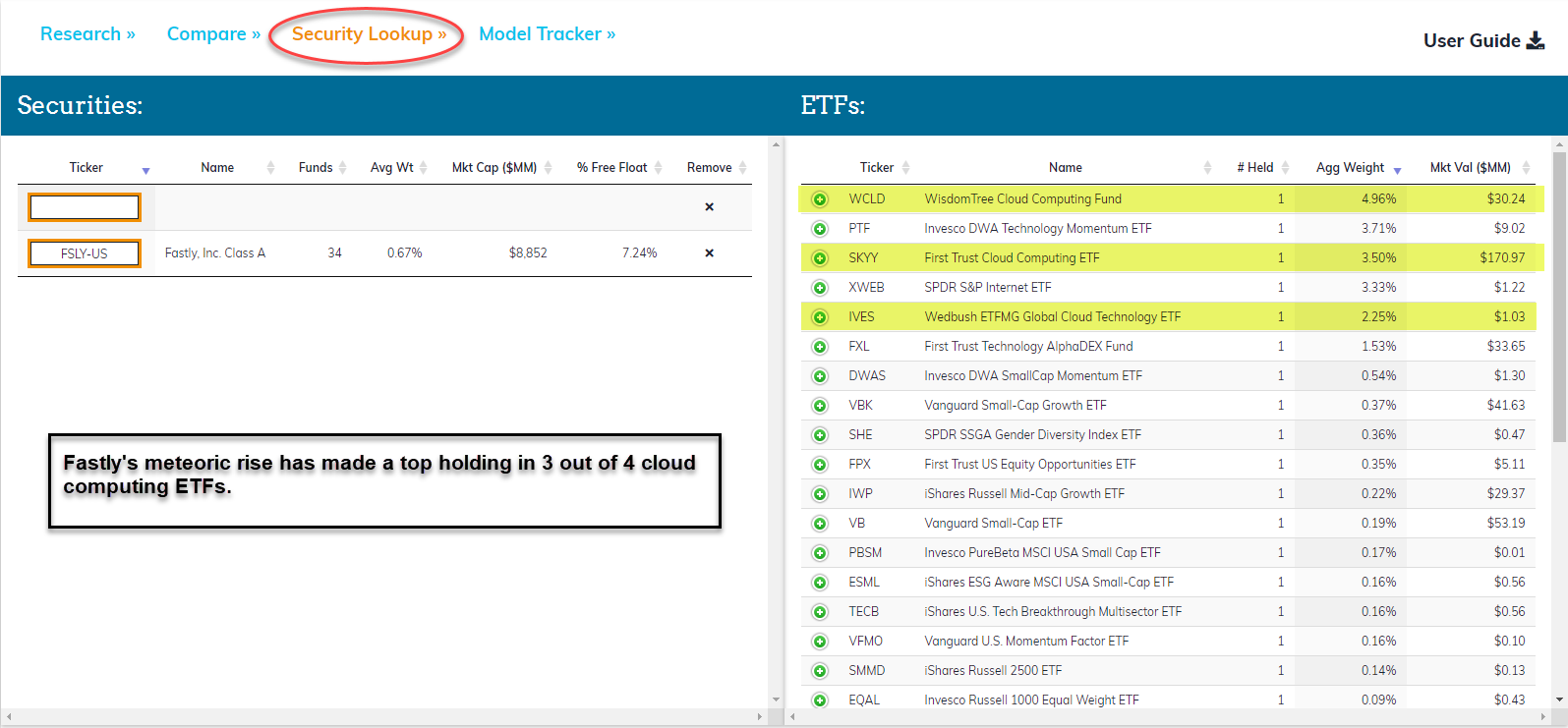Image resolution: width=1568 pixels, height=728 pixels.
Task: Click Securities horizontal scroll left arrow
Action: coord(9,717)
